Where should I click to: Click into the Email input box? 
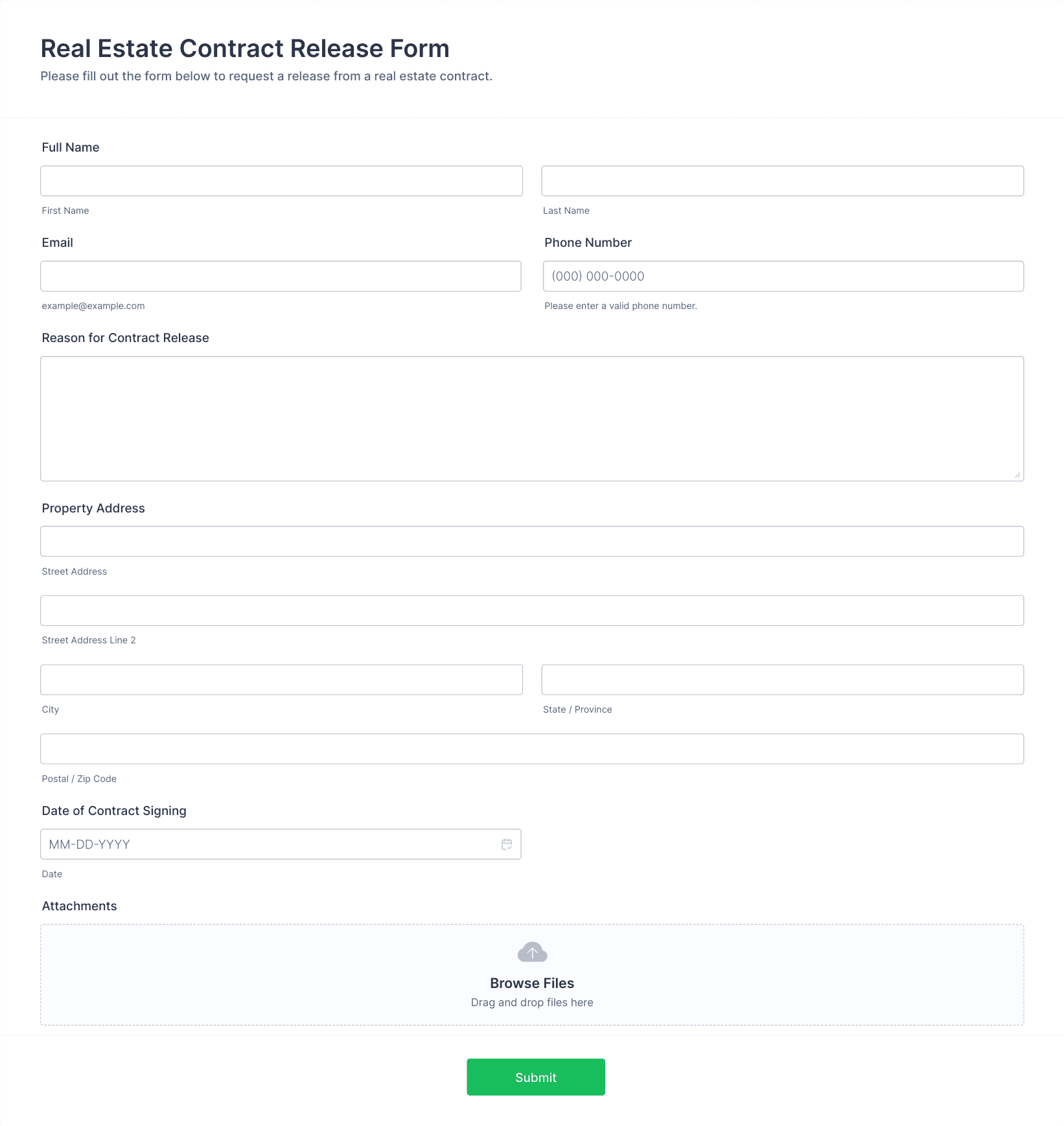pos(281,276)
